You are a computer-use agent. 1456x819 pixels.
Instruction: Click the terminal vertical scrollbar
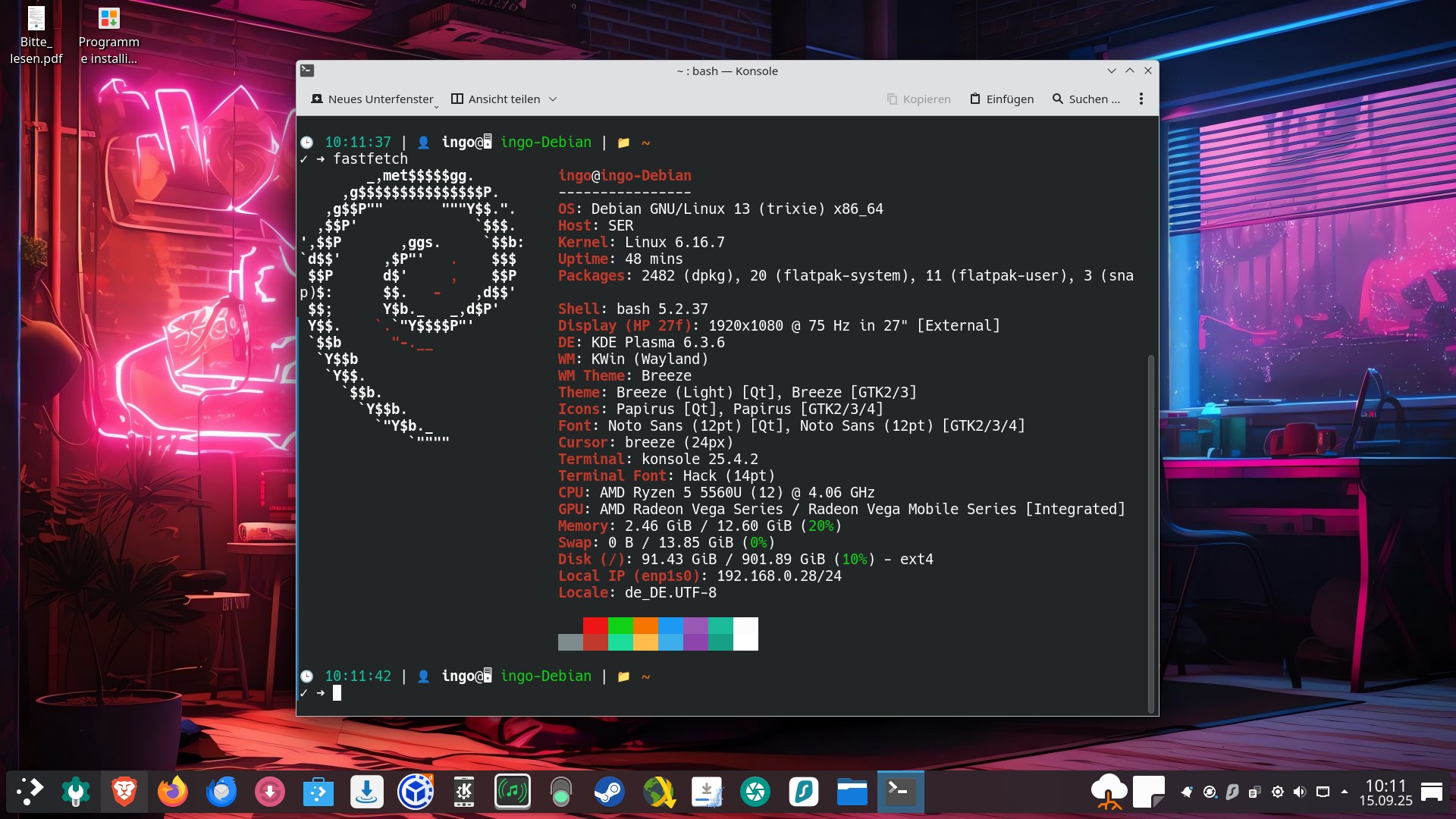pyautogui.click(x=1150, y=531)
